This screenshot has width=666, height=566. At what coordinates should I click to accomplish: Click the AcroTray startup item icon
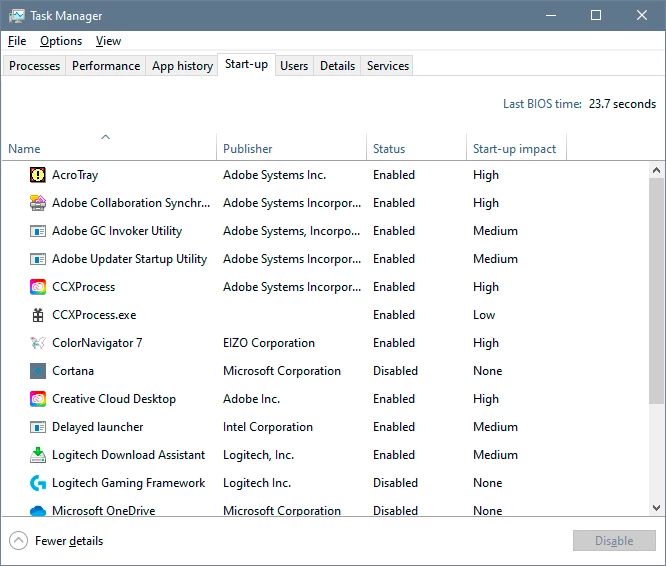click(38, 175)
